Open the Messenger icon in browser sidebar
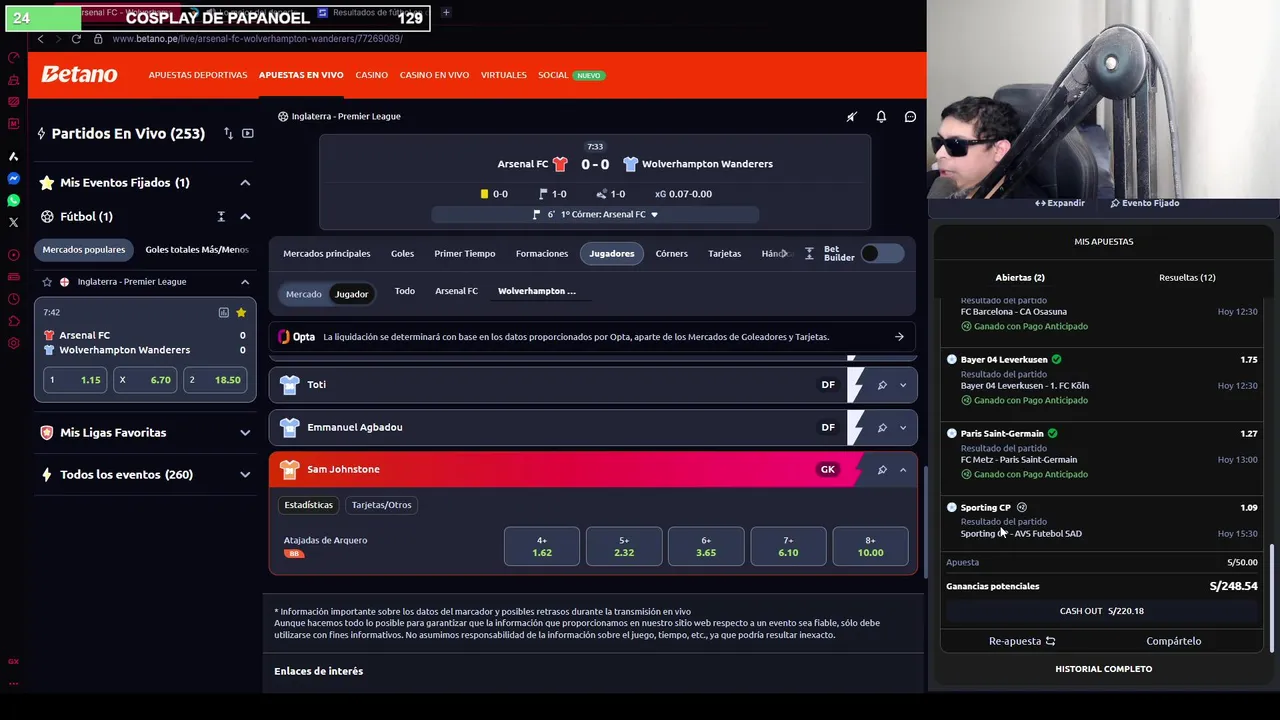The width and height of the screenshot is (1280, 720). [13, 178]
